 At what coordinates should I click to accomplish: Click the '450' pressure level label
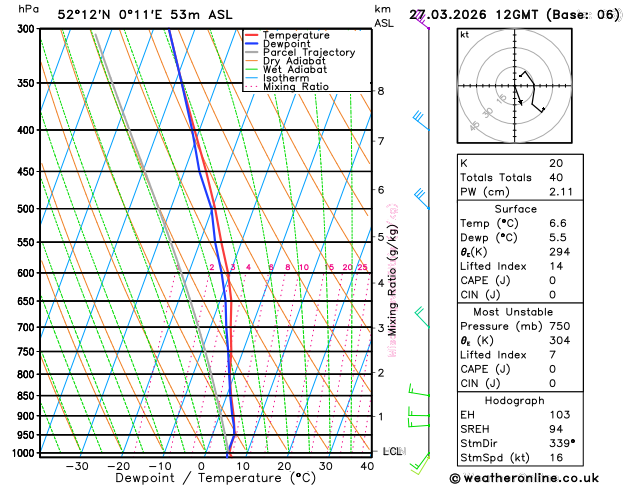coord(28,172)
